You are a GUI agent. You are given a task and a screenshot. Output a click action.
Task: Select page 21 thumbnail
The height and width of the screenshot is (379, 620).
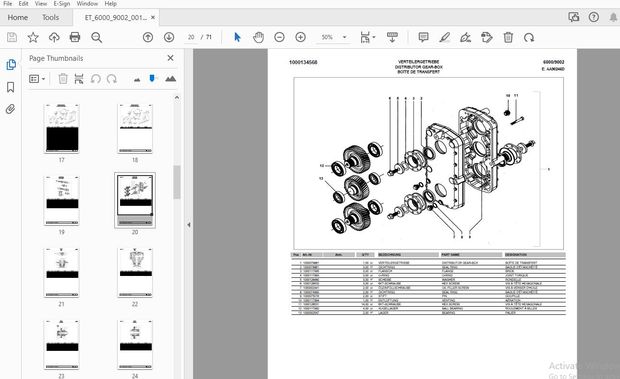pyautogui.click(x=61, y=273)
